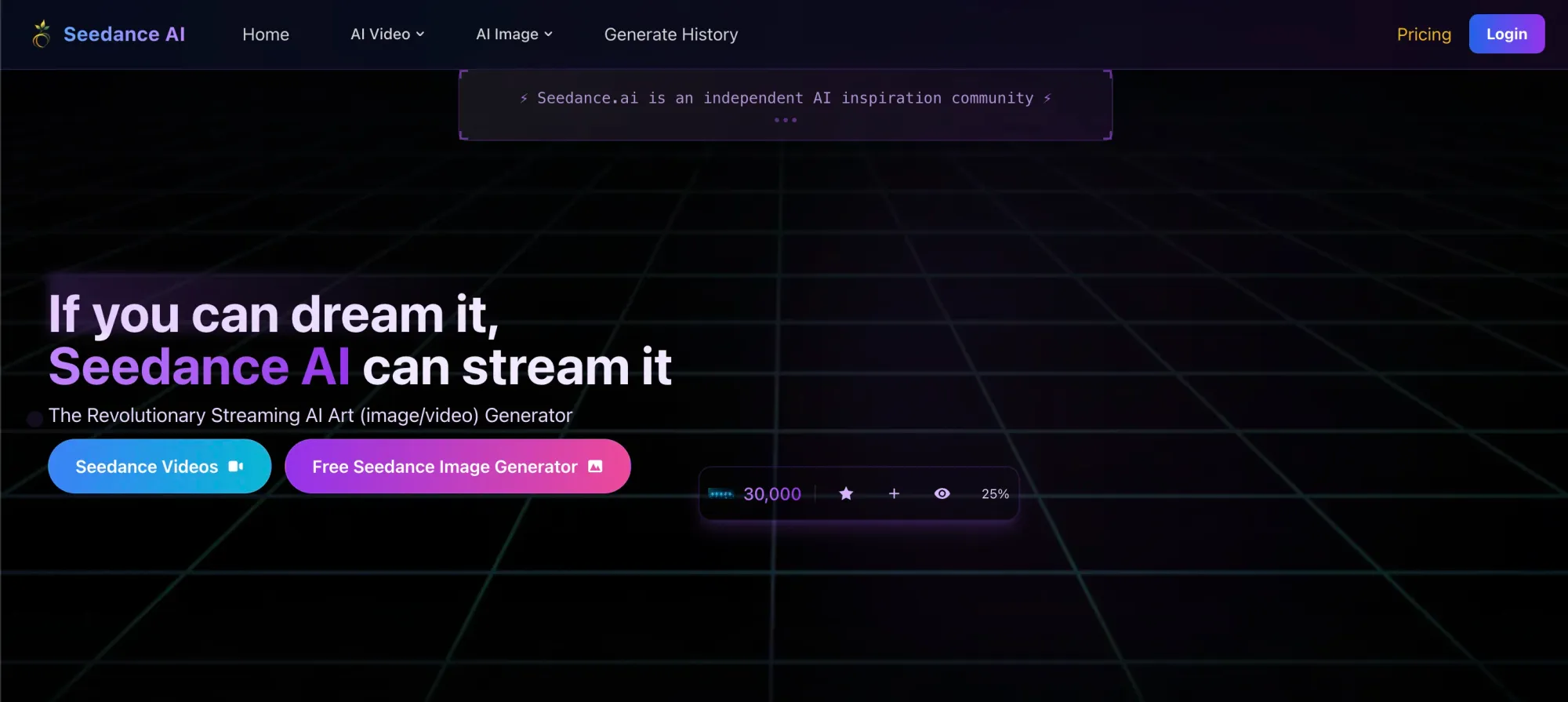Expand the AI Video dropdown menu
Viewport: 1568px width, 702px height.
pyautogui.click(x=387, y=35)
